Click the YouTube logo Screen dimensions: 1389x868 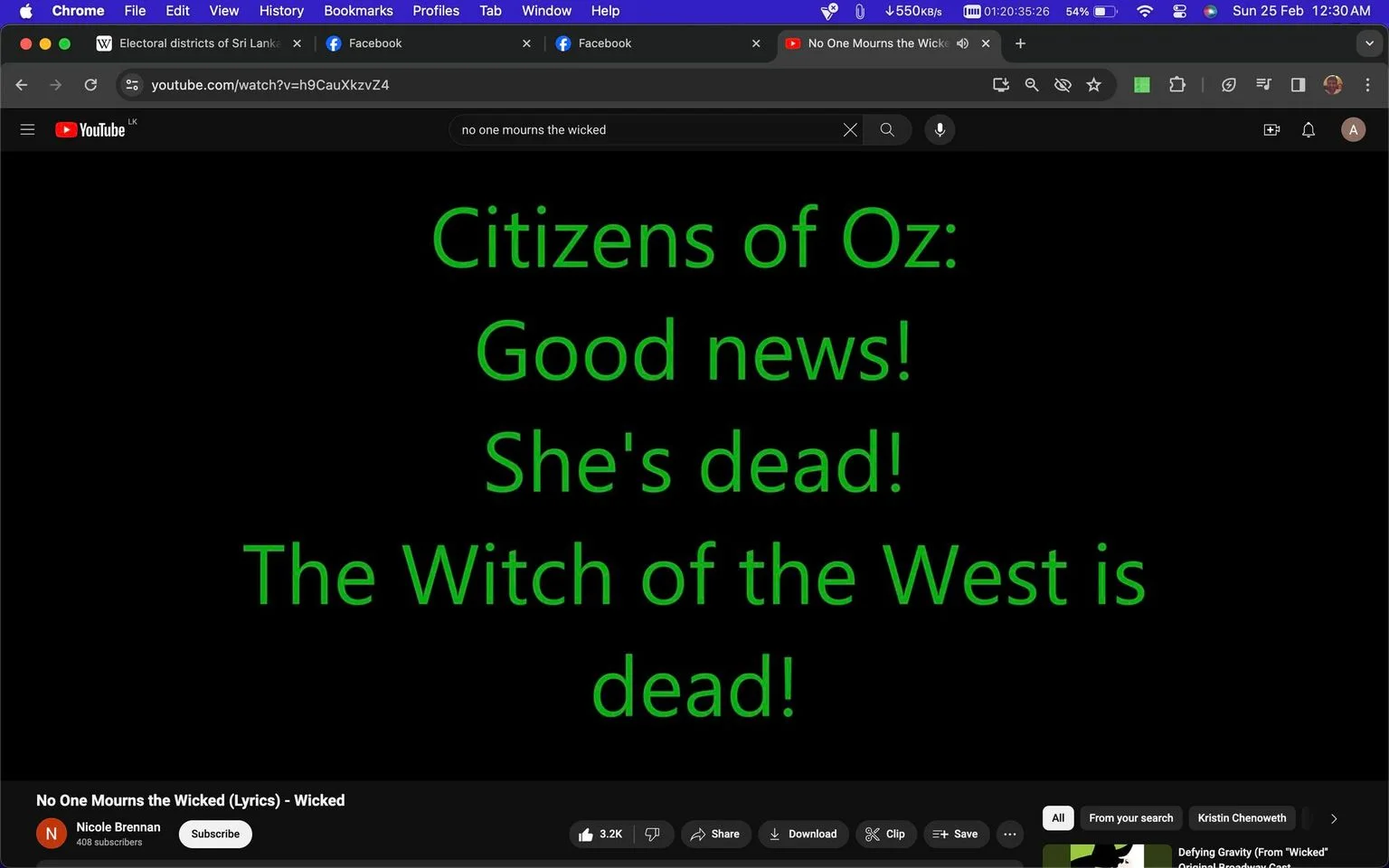90,130
